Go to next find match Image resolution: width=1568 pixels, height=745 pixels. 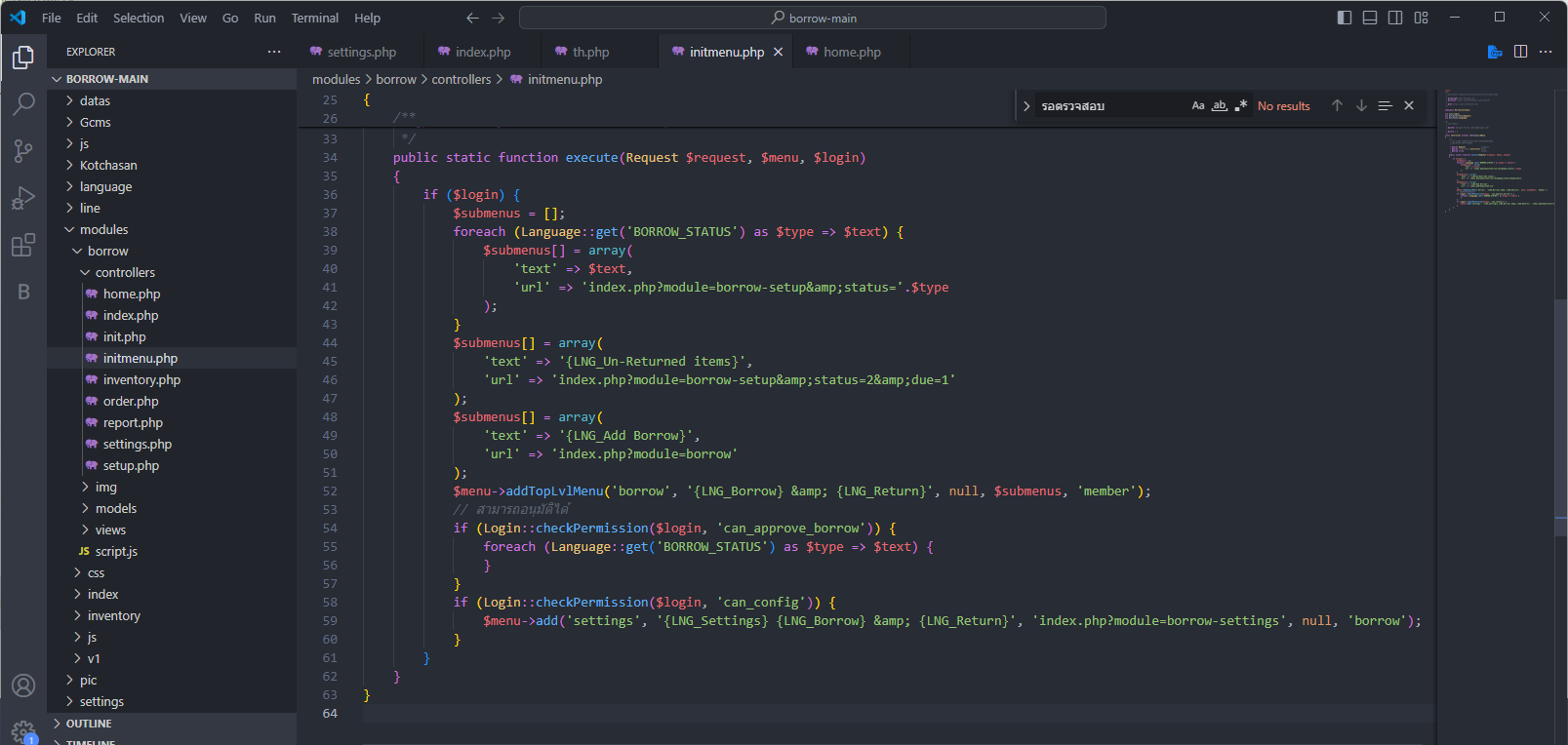coord(1361,105)
